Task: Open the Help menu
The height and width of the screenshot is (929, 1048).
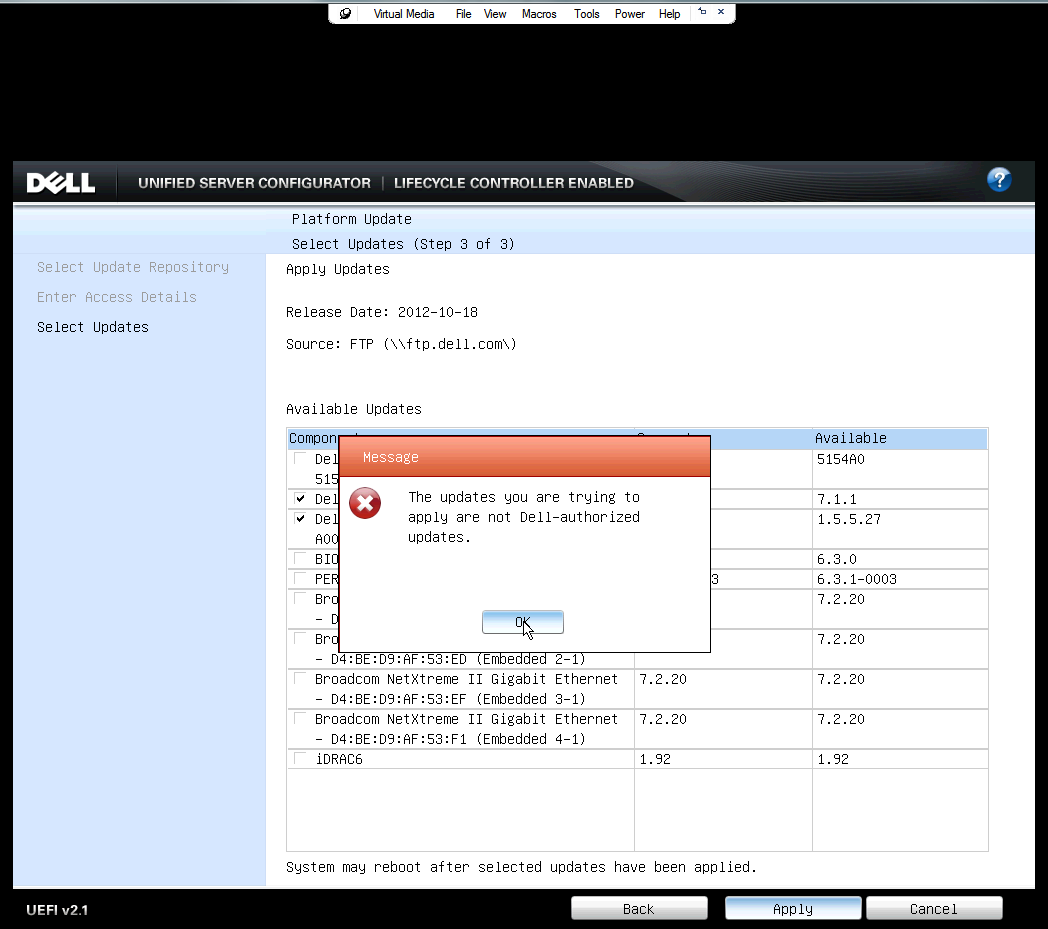Action: pos(669,13)
